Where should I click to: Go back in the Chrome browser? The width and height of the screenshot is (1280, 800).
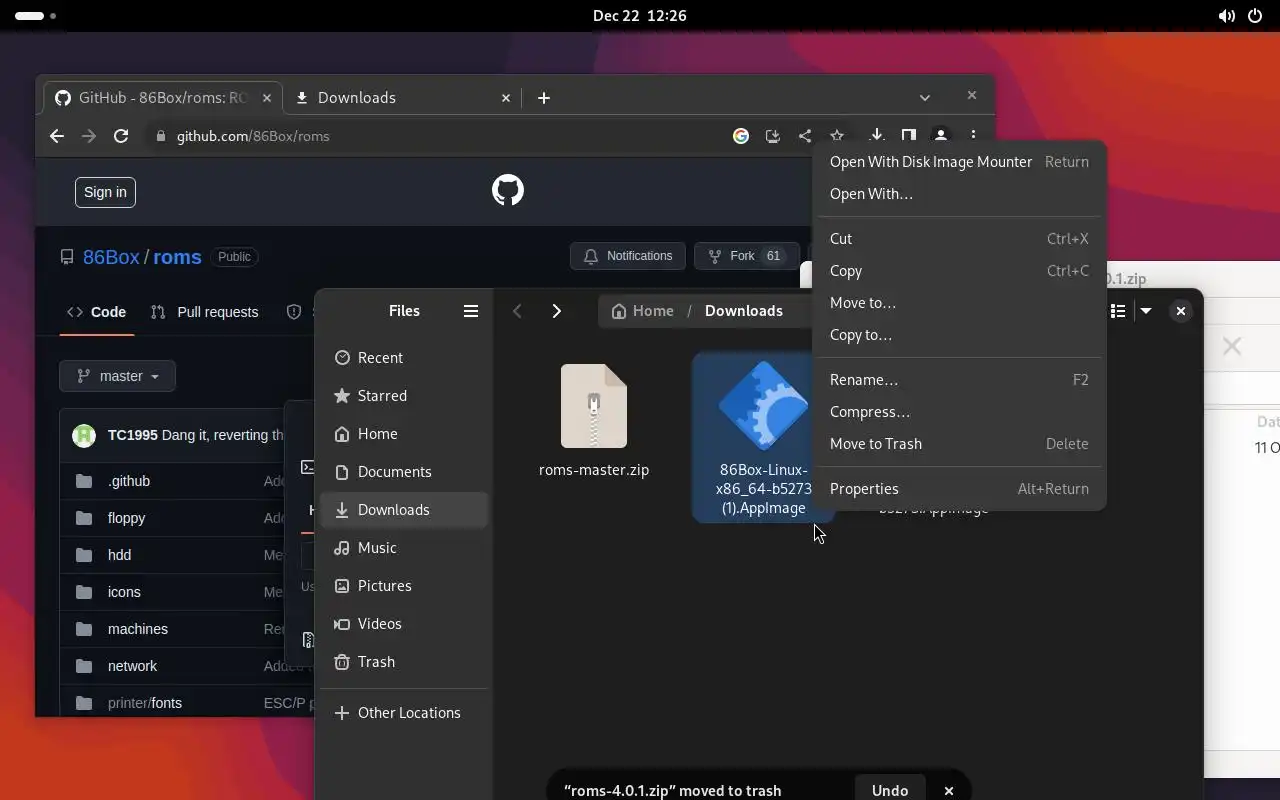pos(57,136)
